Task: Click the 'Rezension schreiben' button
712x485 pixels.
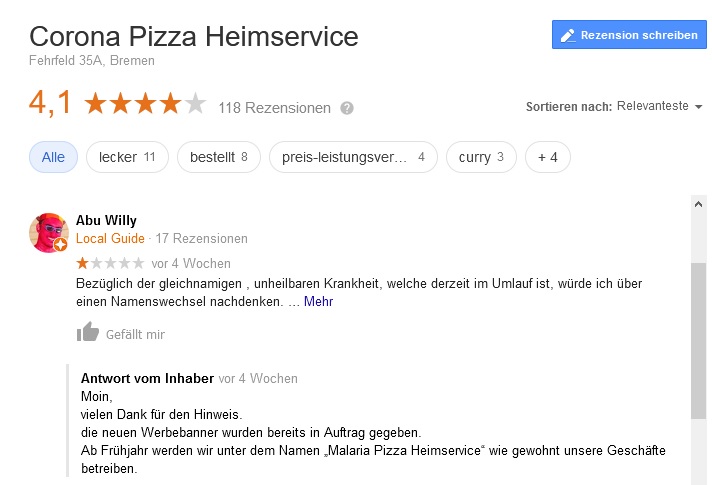Action: [x=629, y=35]
